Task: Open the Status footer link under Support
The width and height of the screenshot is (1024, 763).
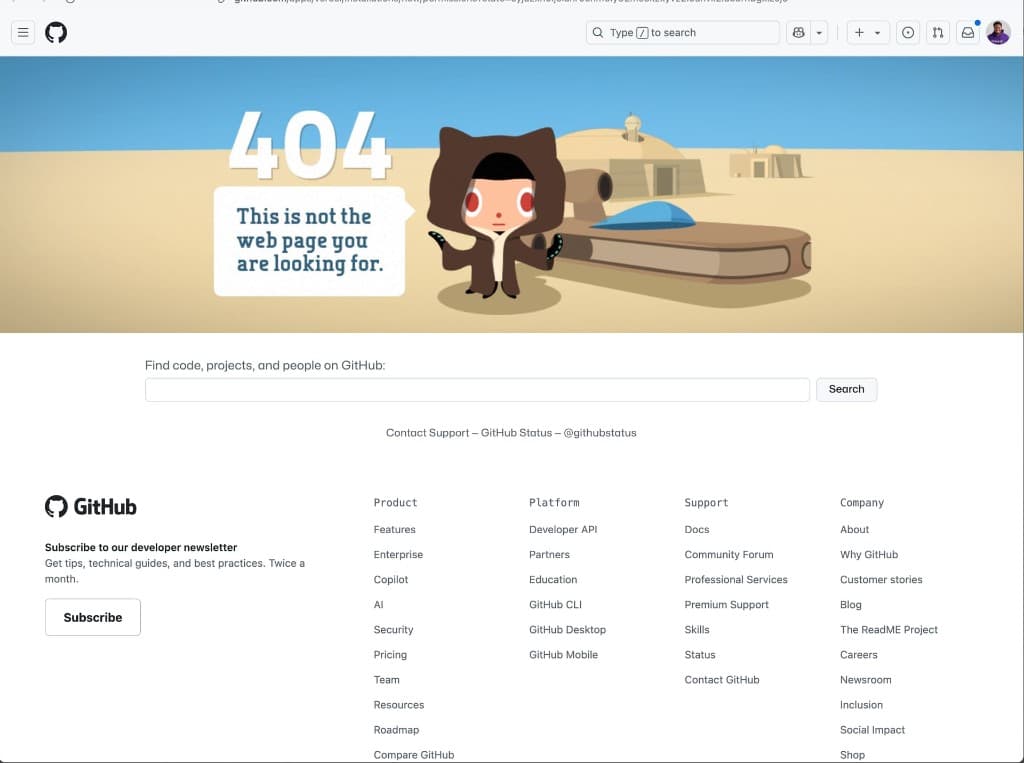Action: click(x=700, y=655)
